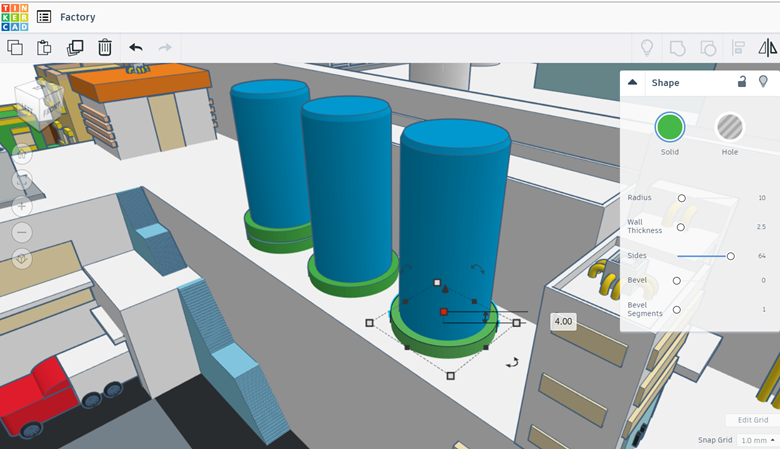Click the right corner white resize handle
The width and height of the screenshot is (780, 449).
click(x=516, y=323)
